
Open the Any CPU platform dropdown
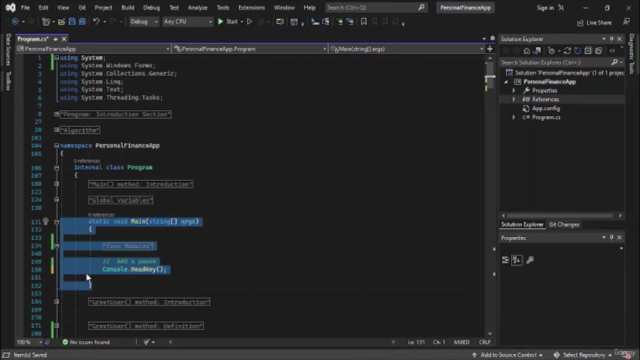(187, 22)
